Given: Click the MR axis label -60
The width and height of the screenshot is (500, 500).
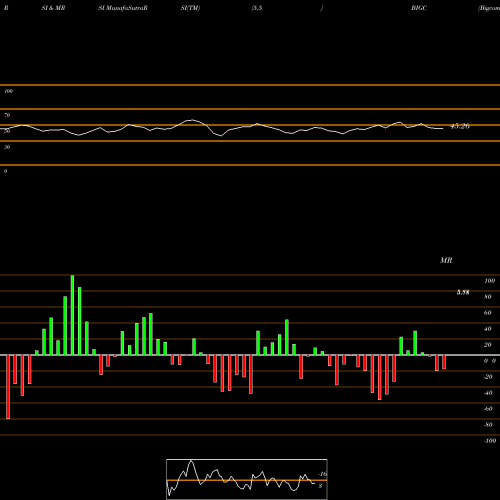Looking at the screenshot, I should click(488, 409).
